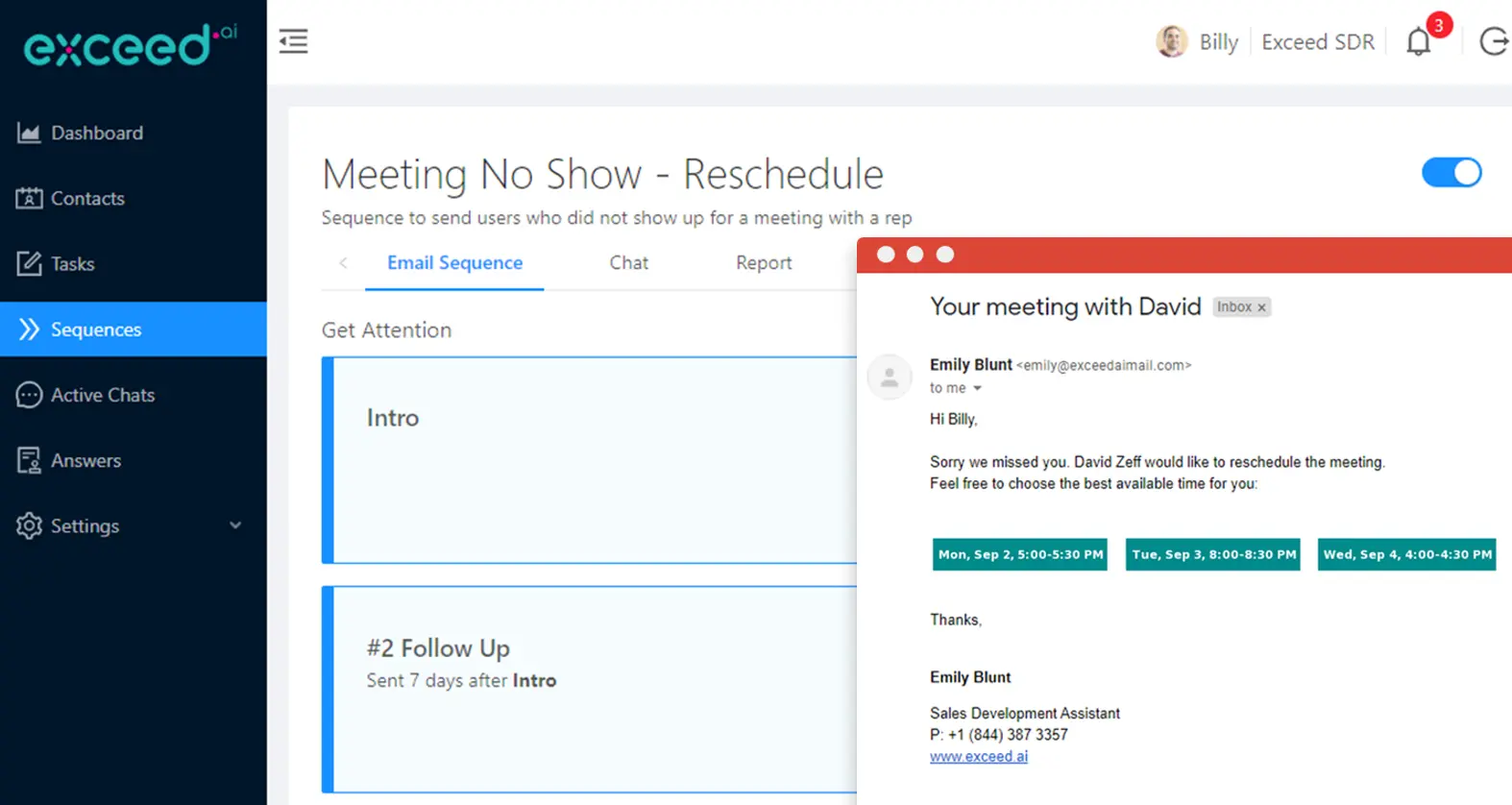1512x805 pixels.
Task: Click the Active Chats bubble icon
Action: point(29,395)
